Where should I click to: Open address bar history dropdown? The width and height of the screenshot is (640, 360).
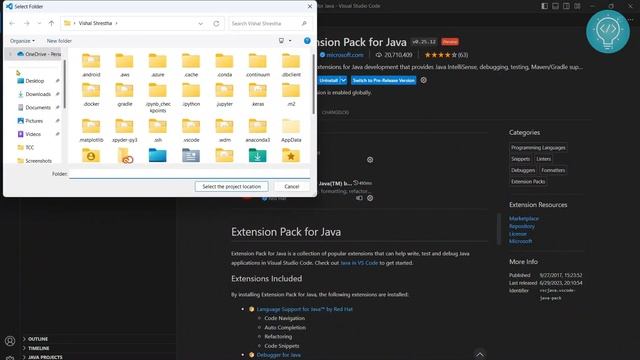coord(200,23)
